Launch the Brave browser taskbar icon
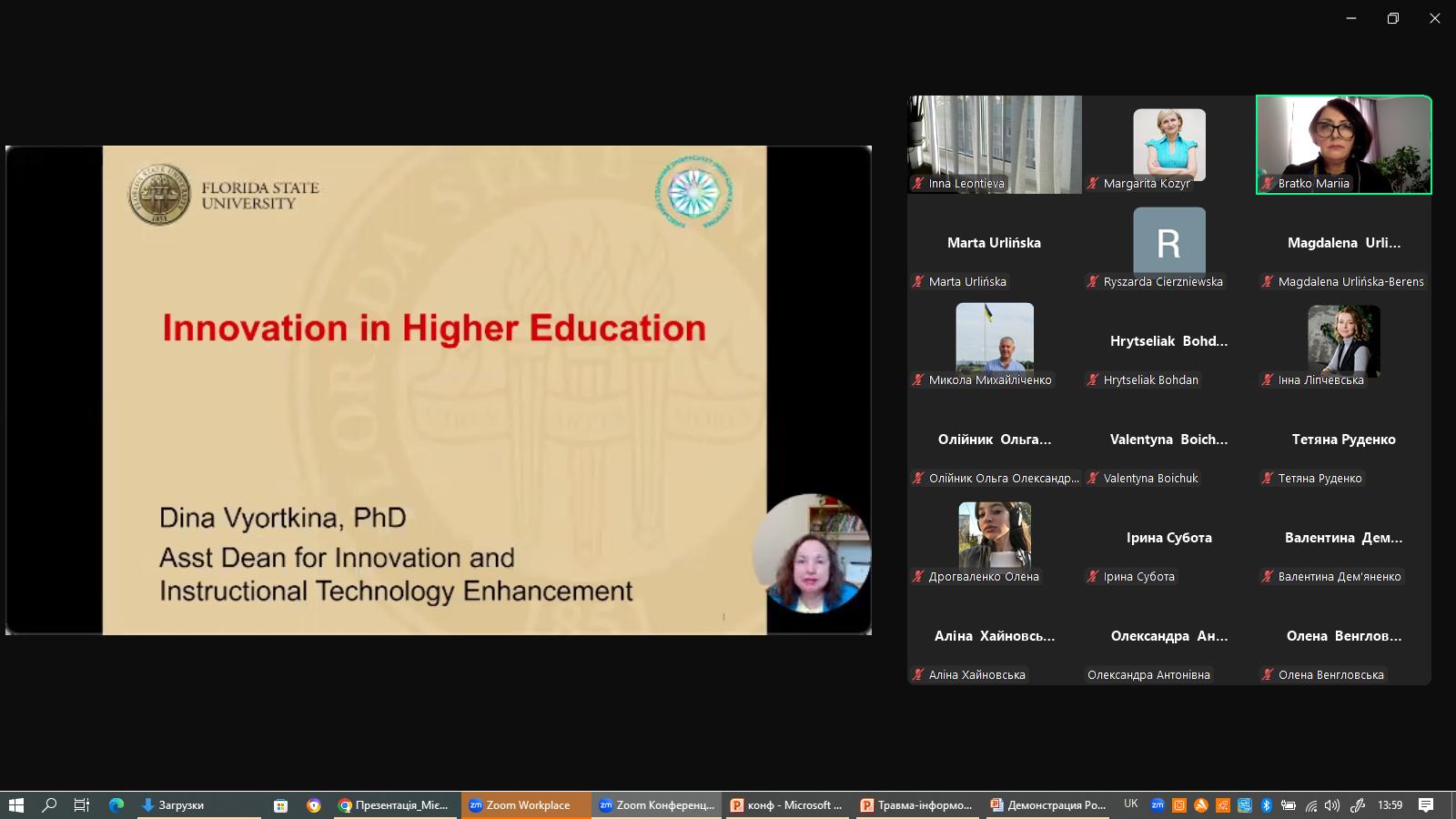The image size is (1456, 819). tap(314, 805)
